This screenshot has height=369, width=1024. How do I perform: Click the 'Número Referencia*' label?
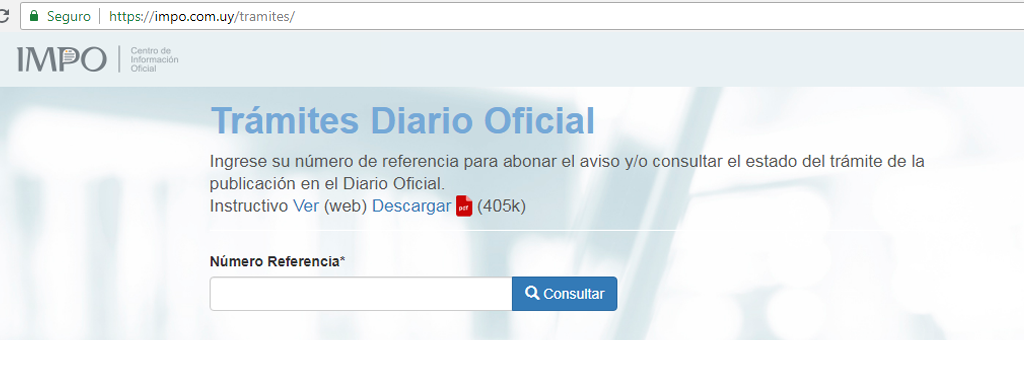(278, 262)
